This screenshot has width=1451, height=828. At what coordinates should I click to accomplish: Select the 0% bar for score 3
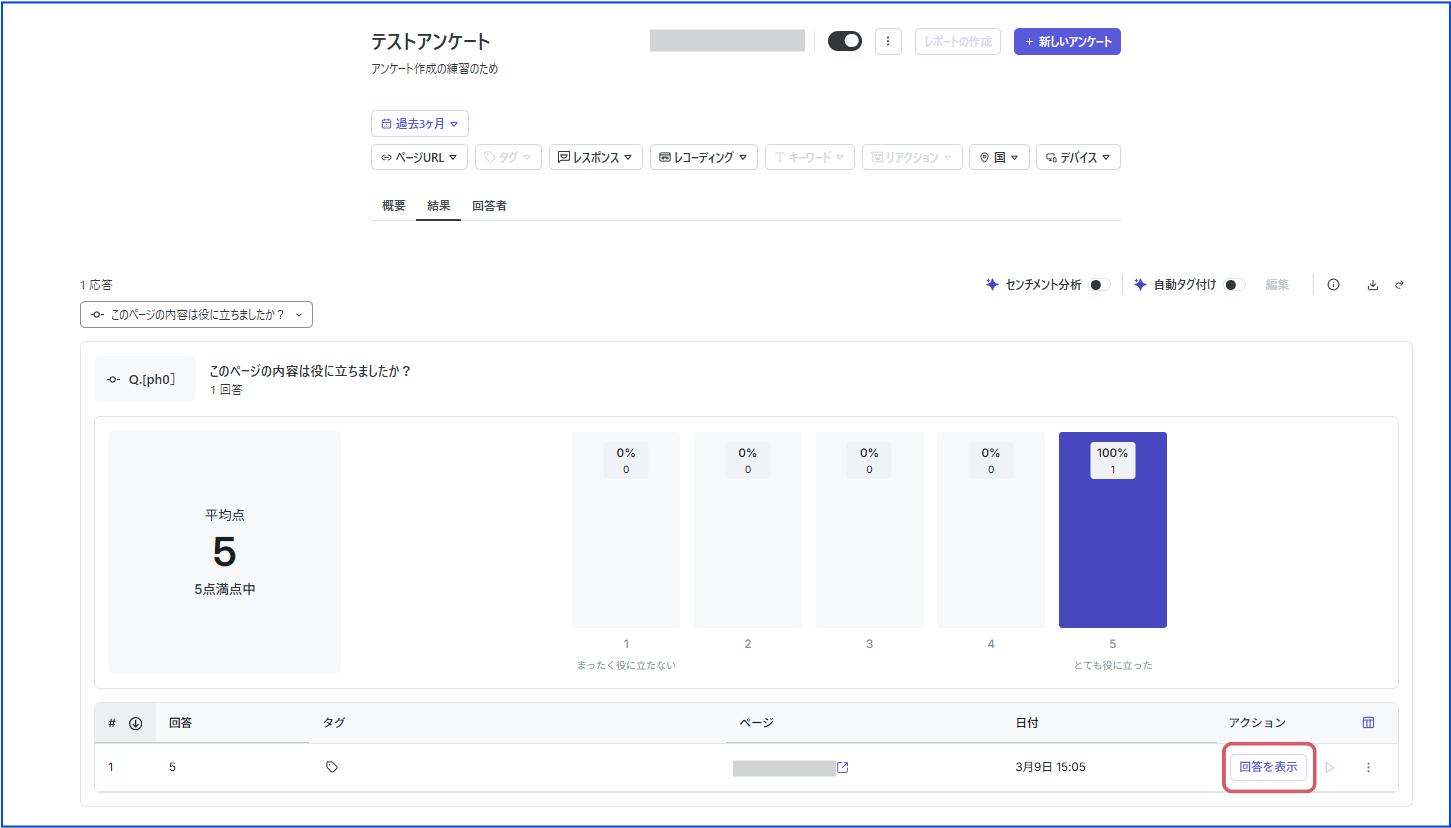pyautogui.click(x=869, y=530)
